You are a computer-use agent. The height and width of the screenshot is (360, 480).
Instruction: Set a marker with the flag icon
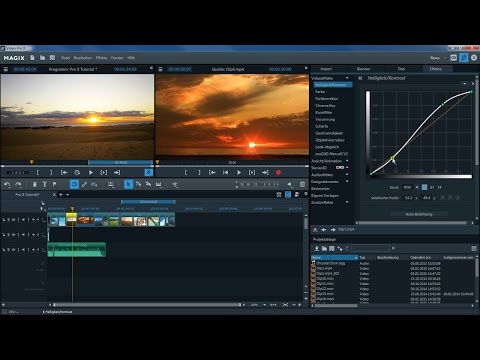(54, 184)
